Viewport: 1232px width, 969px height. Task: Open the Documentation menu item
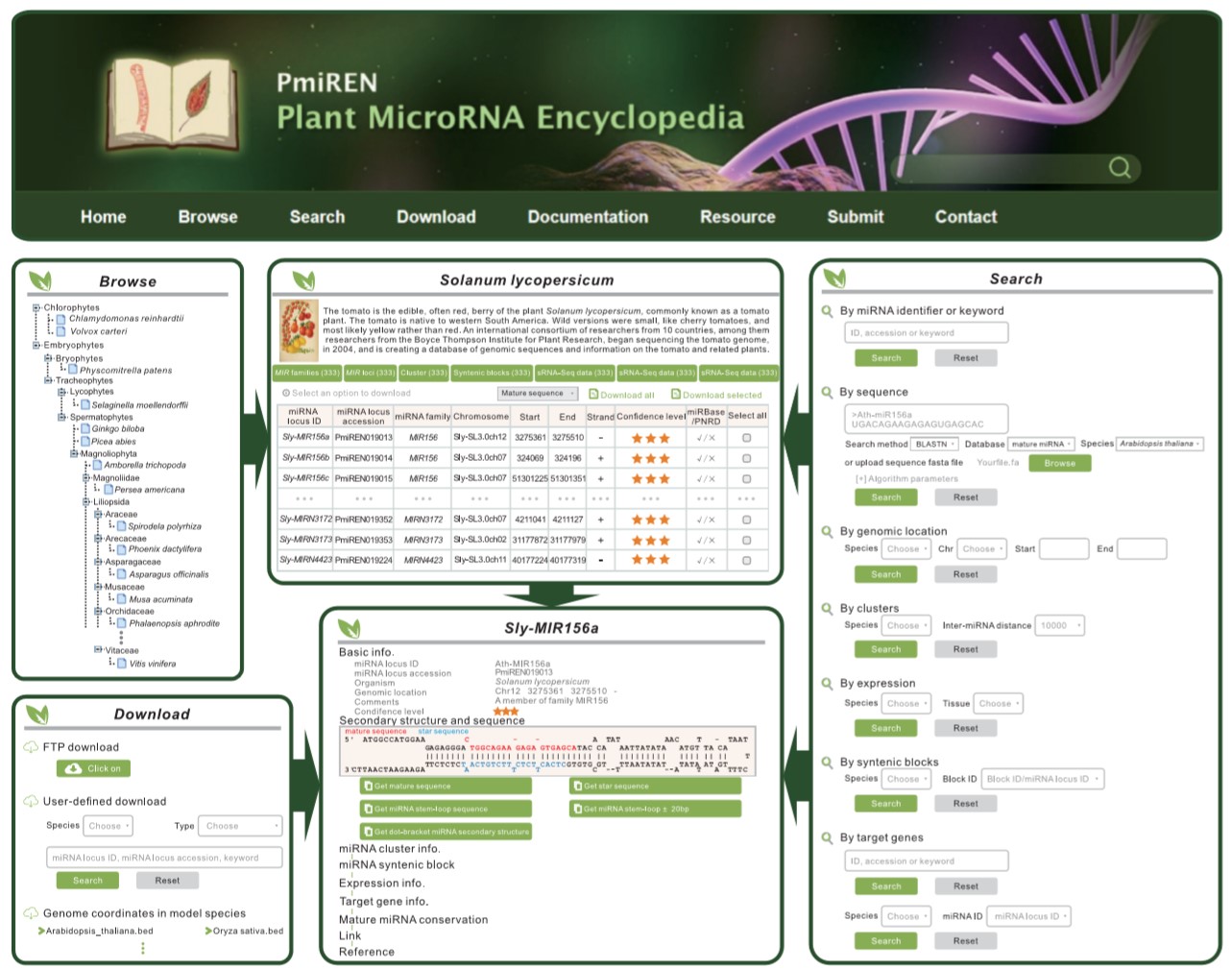(588, 217)
